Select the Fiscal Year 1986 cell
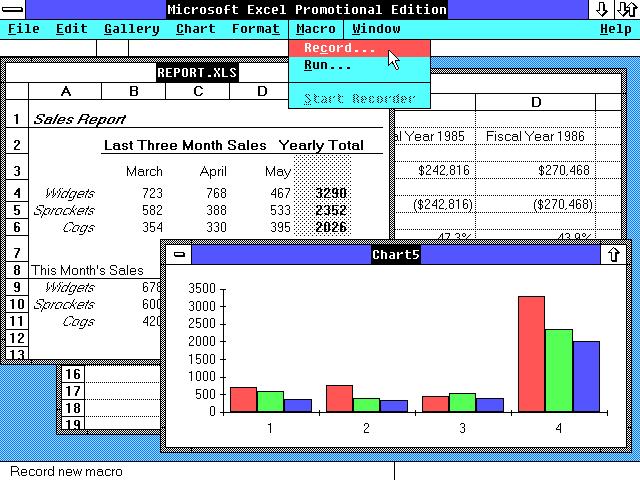Screen dimensions: 640x480 pos(536,136)
